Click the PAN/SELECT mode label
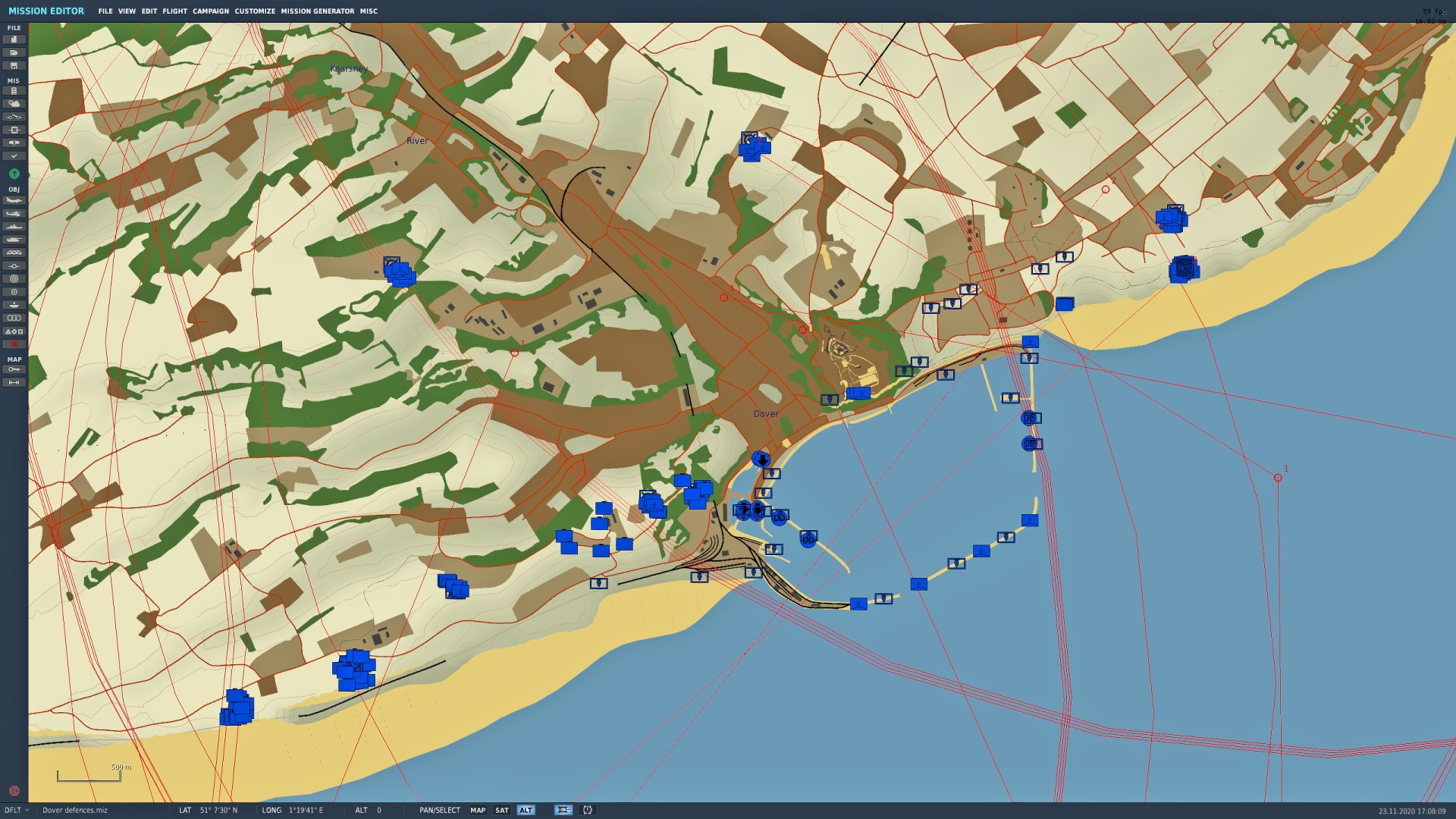The height and width of the screenshot is (819, 1456). pos(441,810)
